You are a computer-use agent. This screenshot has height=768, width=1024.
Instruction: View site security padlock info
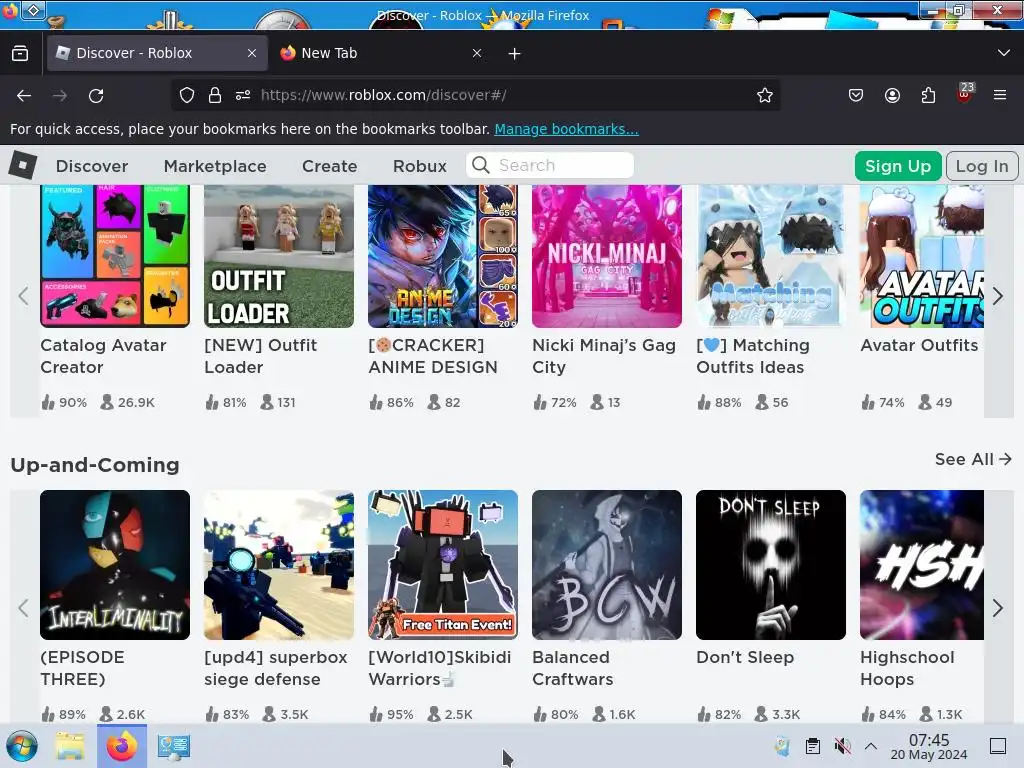[215, 95]
